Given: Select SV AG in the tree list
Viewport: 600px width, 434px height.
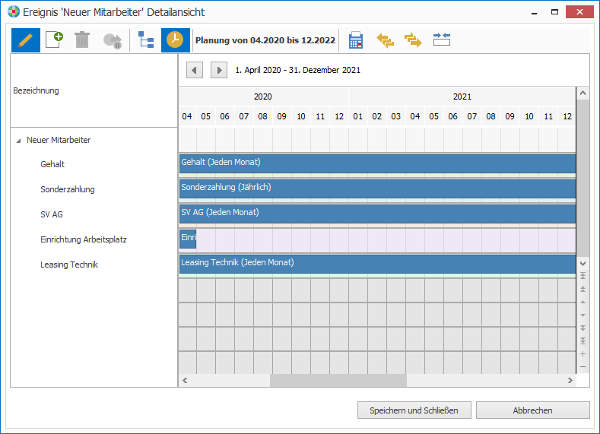Looking at the screenshot, I should pos(52,214).
